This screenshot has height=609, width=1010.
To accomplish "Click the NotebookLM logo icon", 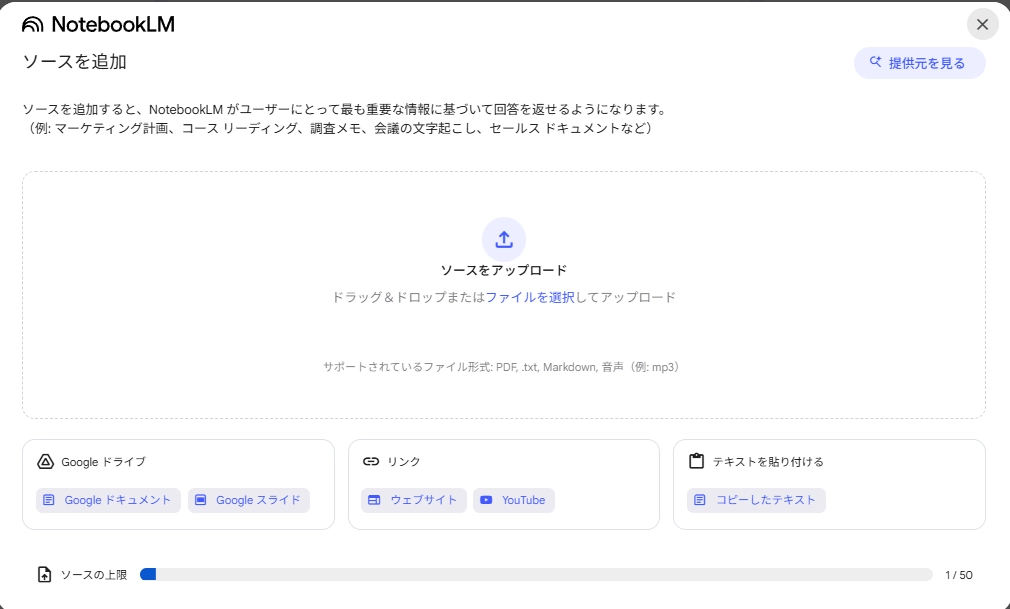I will (33, 25).
